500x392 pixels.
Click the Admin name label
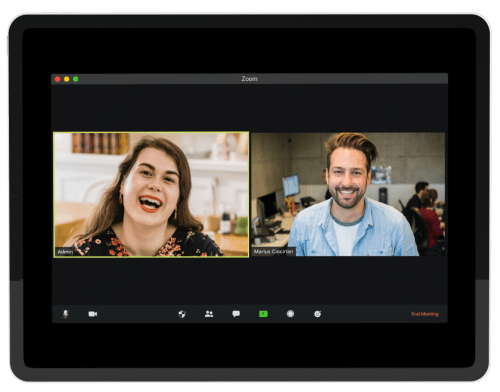(x=65, y=252)
